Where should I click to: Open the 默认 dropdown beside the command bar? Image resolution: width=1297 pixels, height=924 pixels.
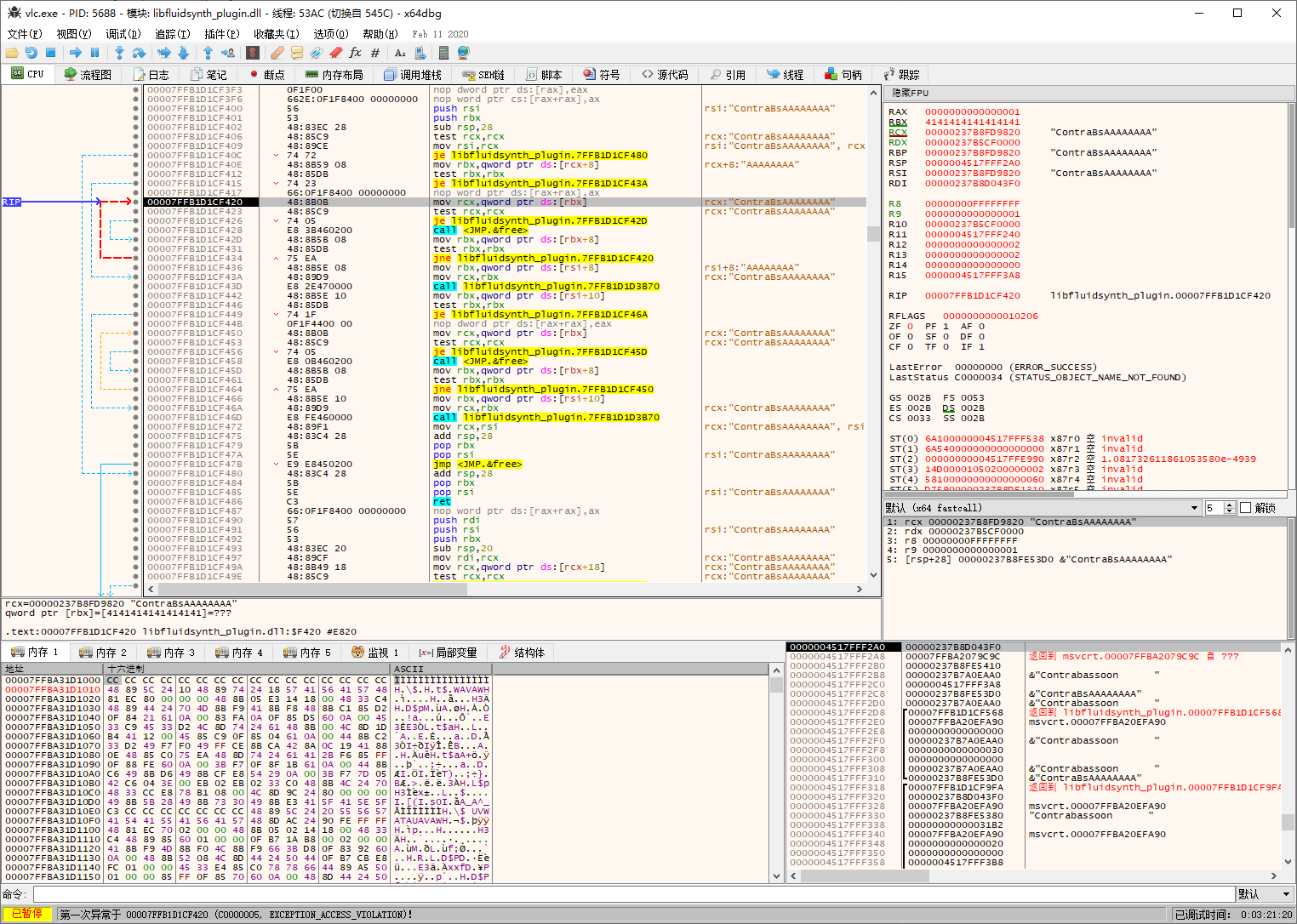pyautogui.click(x=1264, y=893)
